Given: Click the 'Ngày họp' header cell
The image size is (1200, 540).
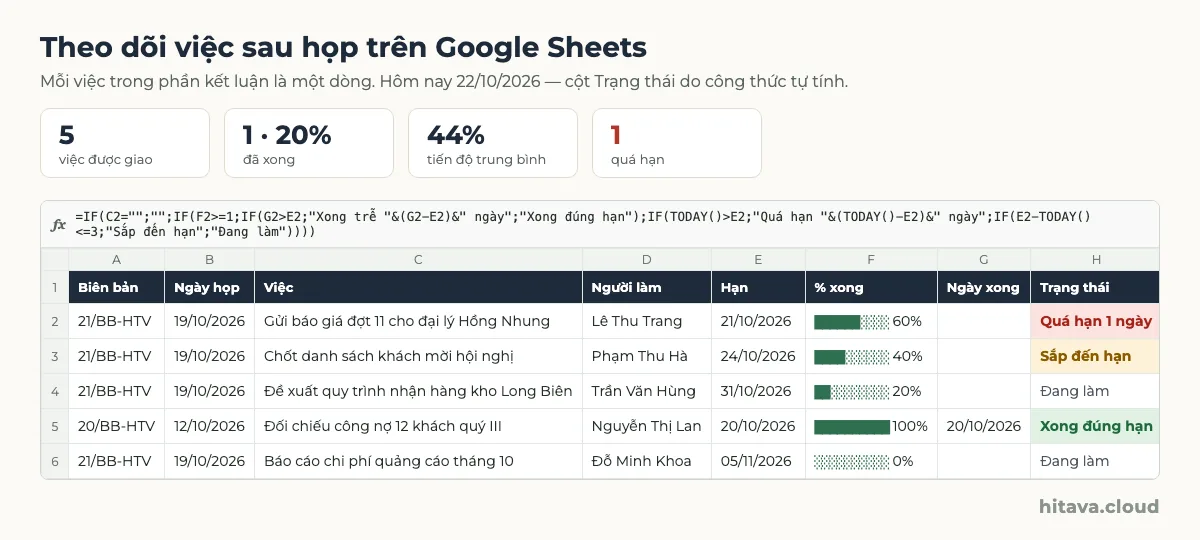Looking at the screenshot, I should pyautogui.click(x=210, y=288).
